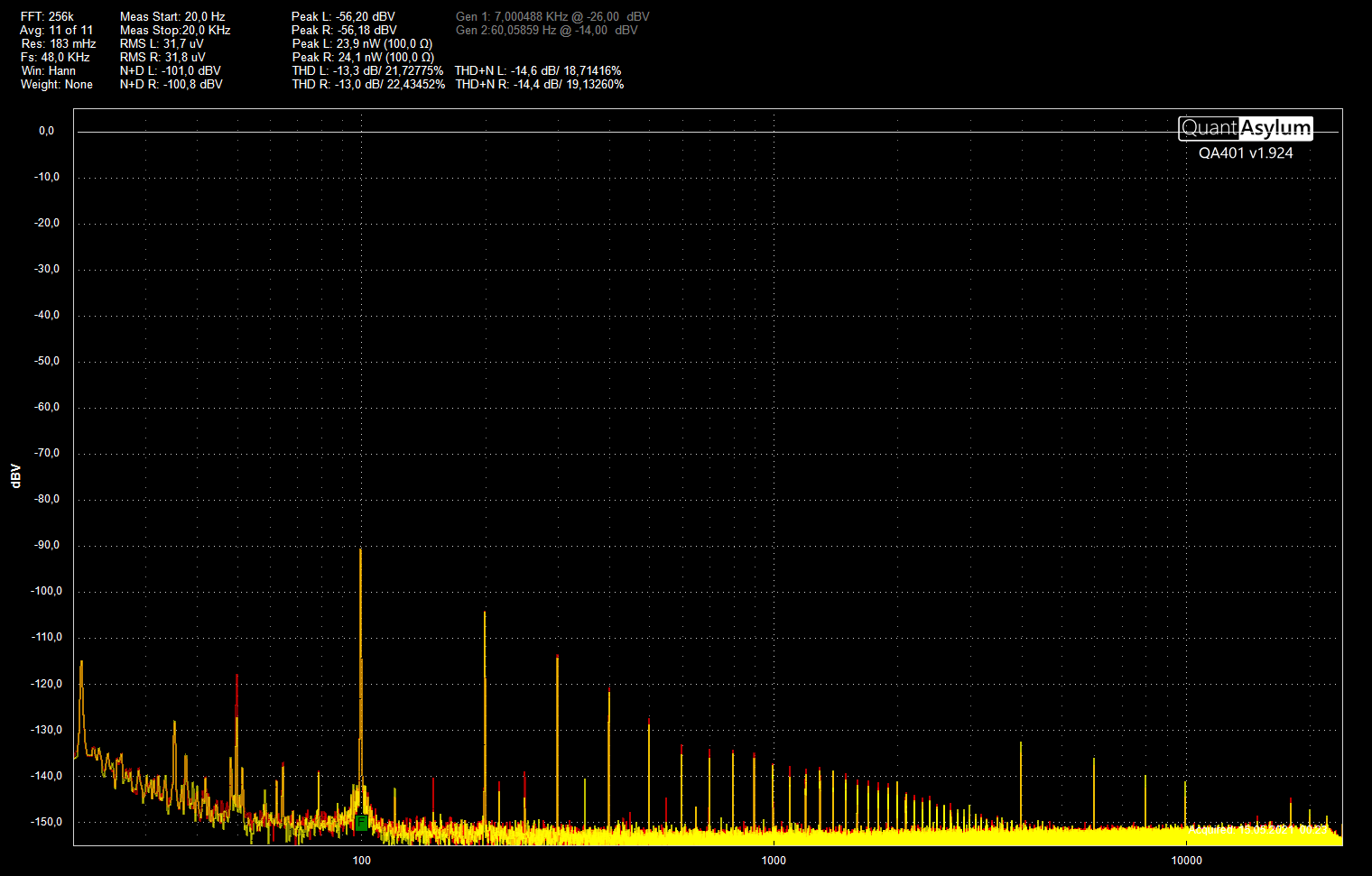Screen dimensions: 1372x876
Task: Select the '0,0' Y-axis label
Action: click(x=46, y=131)
